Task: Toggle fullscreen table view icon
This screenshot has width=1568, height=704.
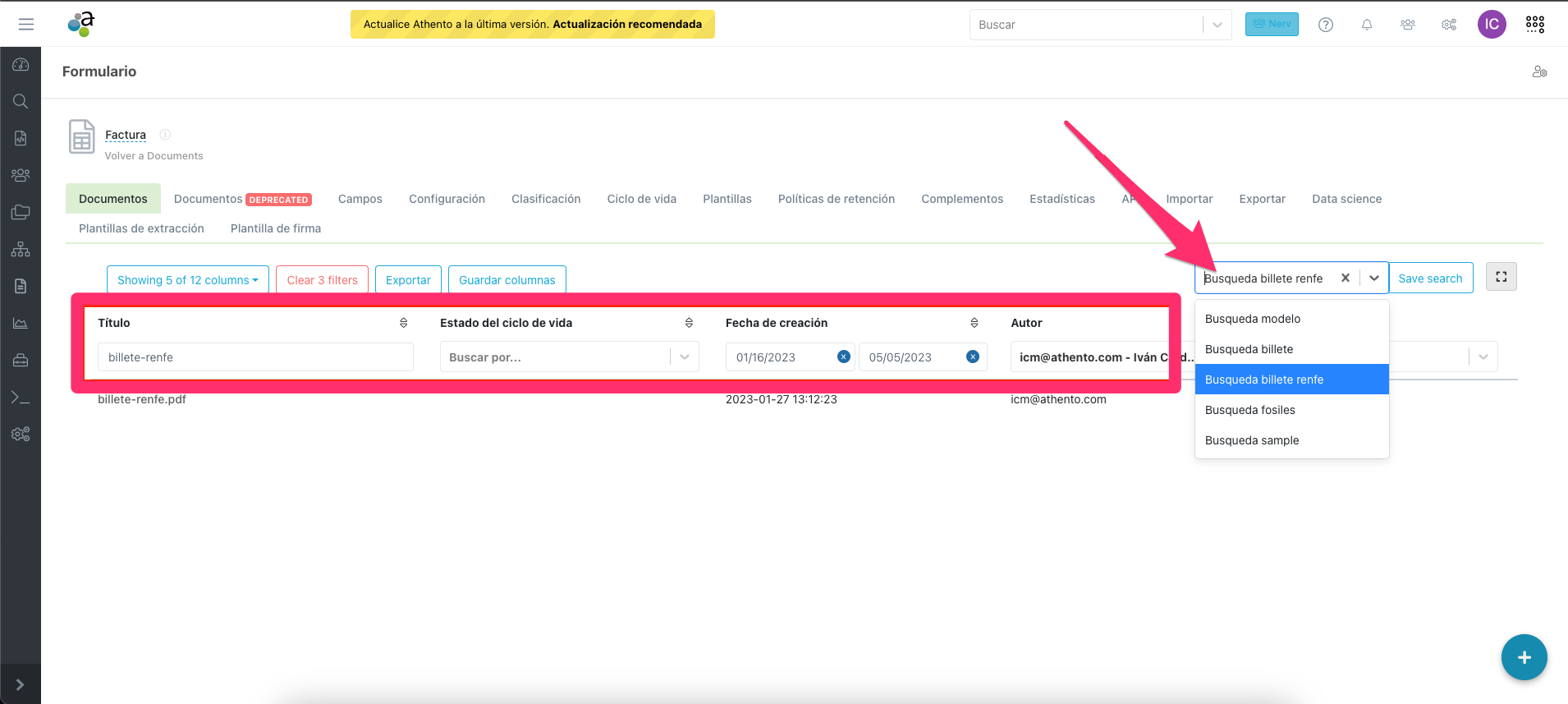Action: click(1501, 277)
